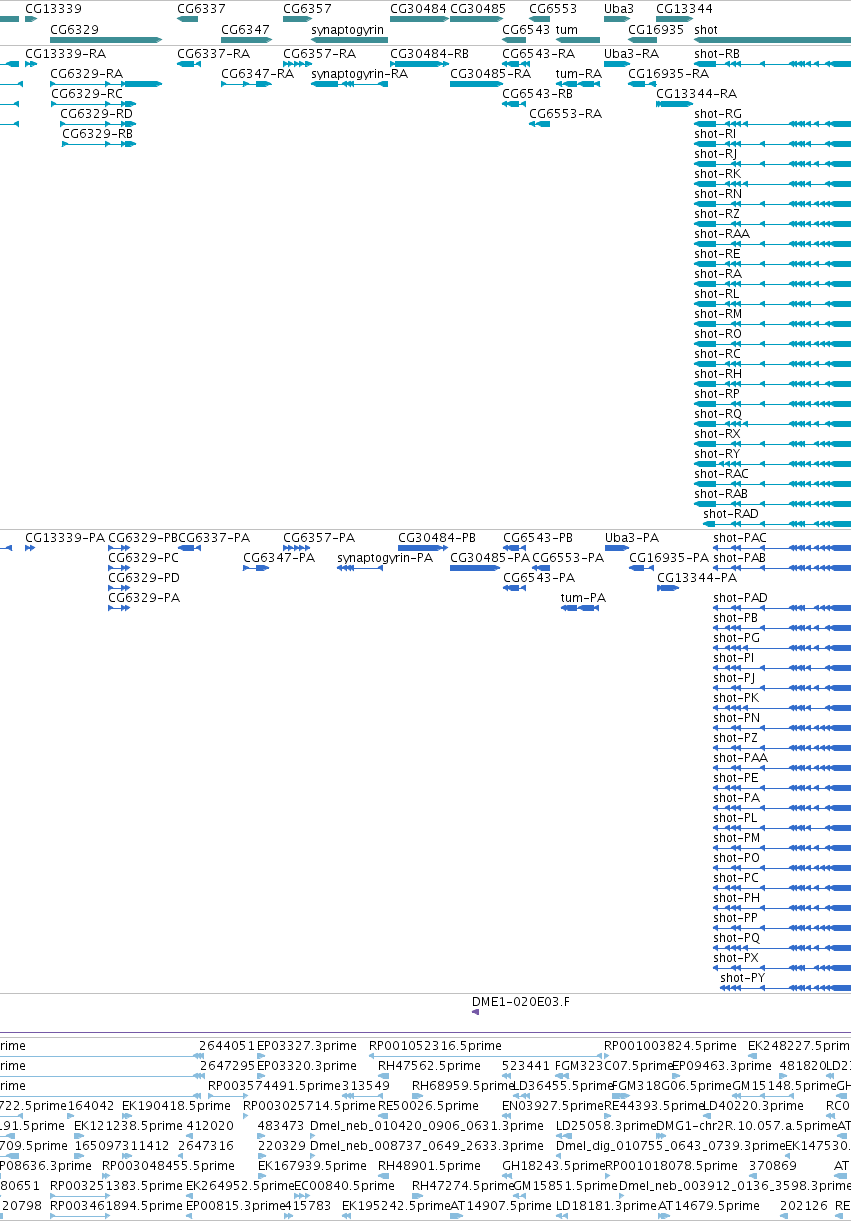Click the CG30484-RB transcript label
Image resolution: width=851 pixels, height=1221 pixels.
click(429, 53)
